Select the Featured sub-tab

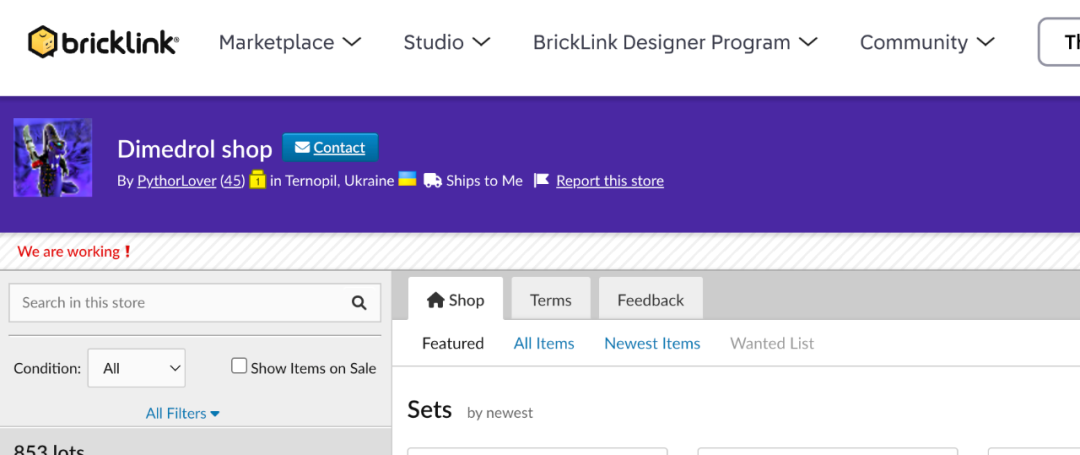(453, 343)
